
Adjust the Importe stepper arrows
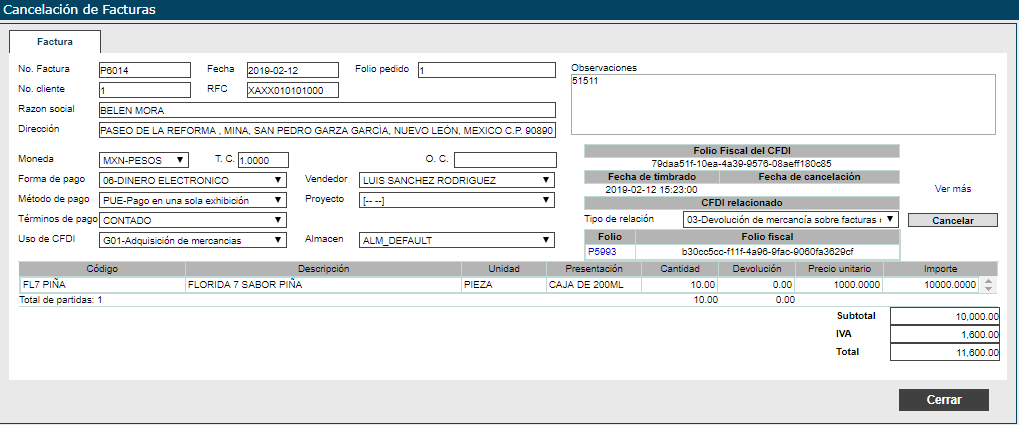(x=989, y=285)
